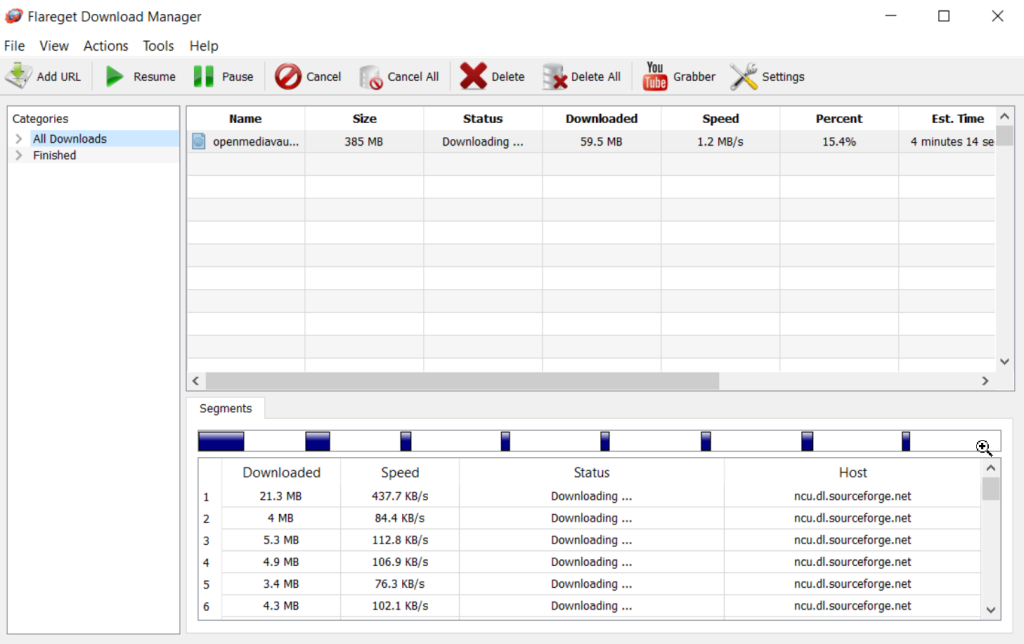The image size is (1024, 644).
Task: Click first large segment progress block
Action: pyautogui.click(x=221, y=442)
